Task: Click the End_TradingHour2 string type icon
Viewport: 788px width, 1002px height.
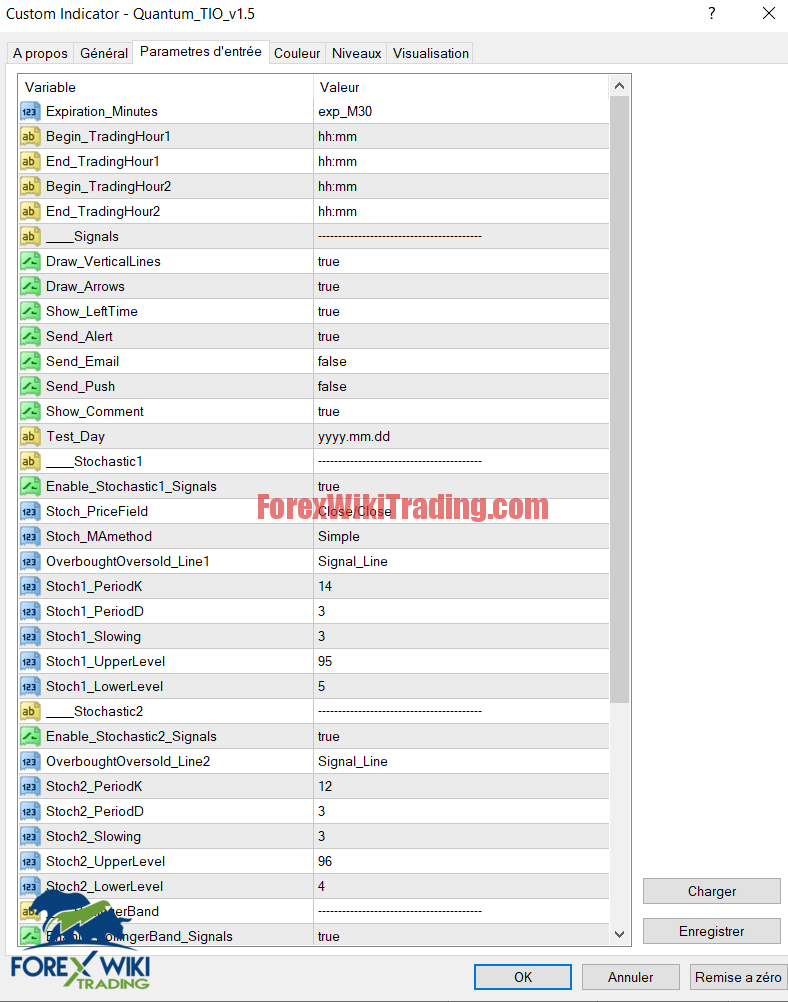Action: click(x=30, y=212)
